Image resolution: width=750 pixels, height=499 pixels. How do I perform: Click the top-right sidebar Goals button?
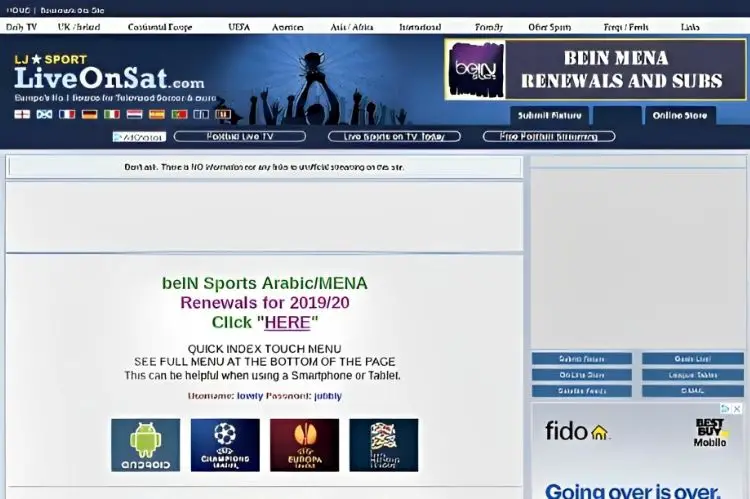pyautogui.click(x=693, y=359)
